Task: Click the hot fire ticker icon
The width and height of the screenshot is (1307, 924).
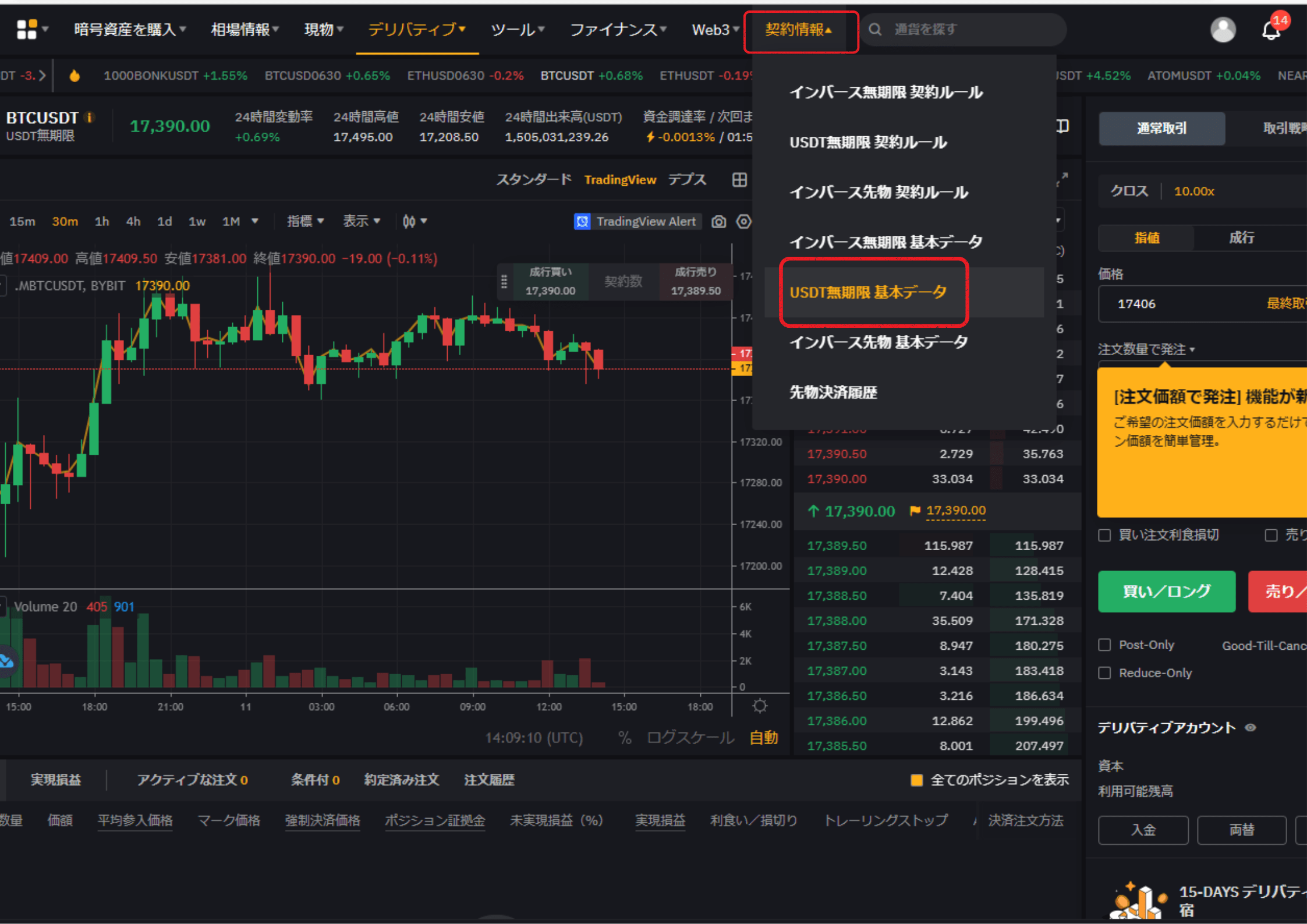Action: pyautogui.click(x=75, y=76)
